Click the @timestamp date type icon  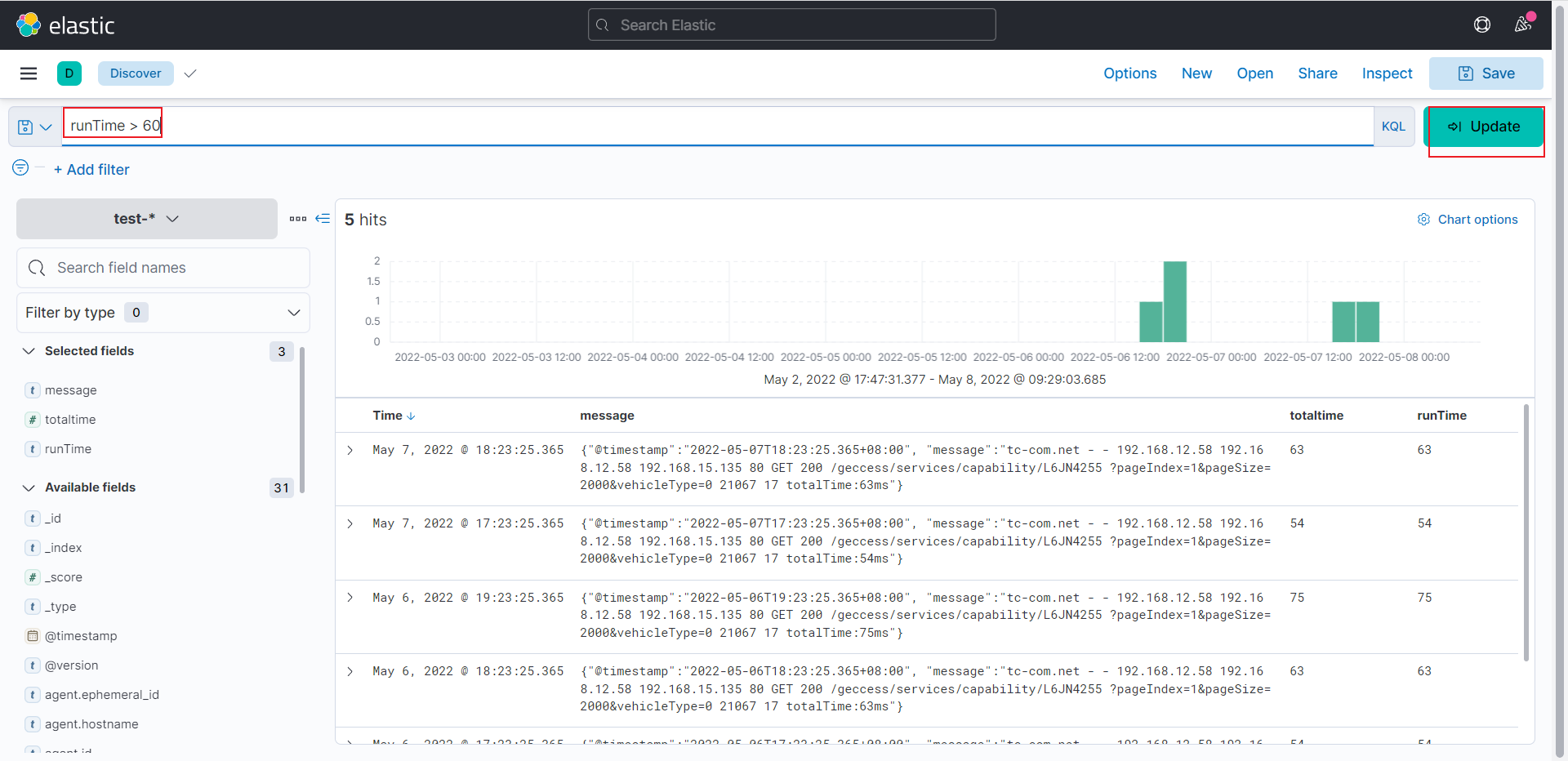(x=33, y=636)
